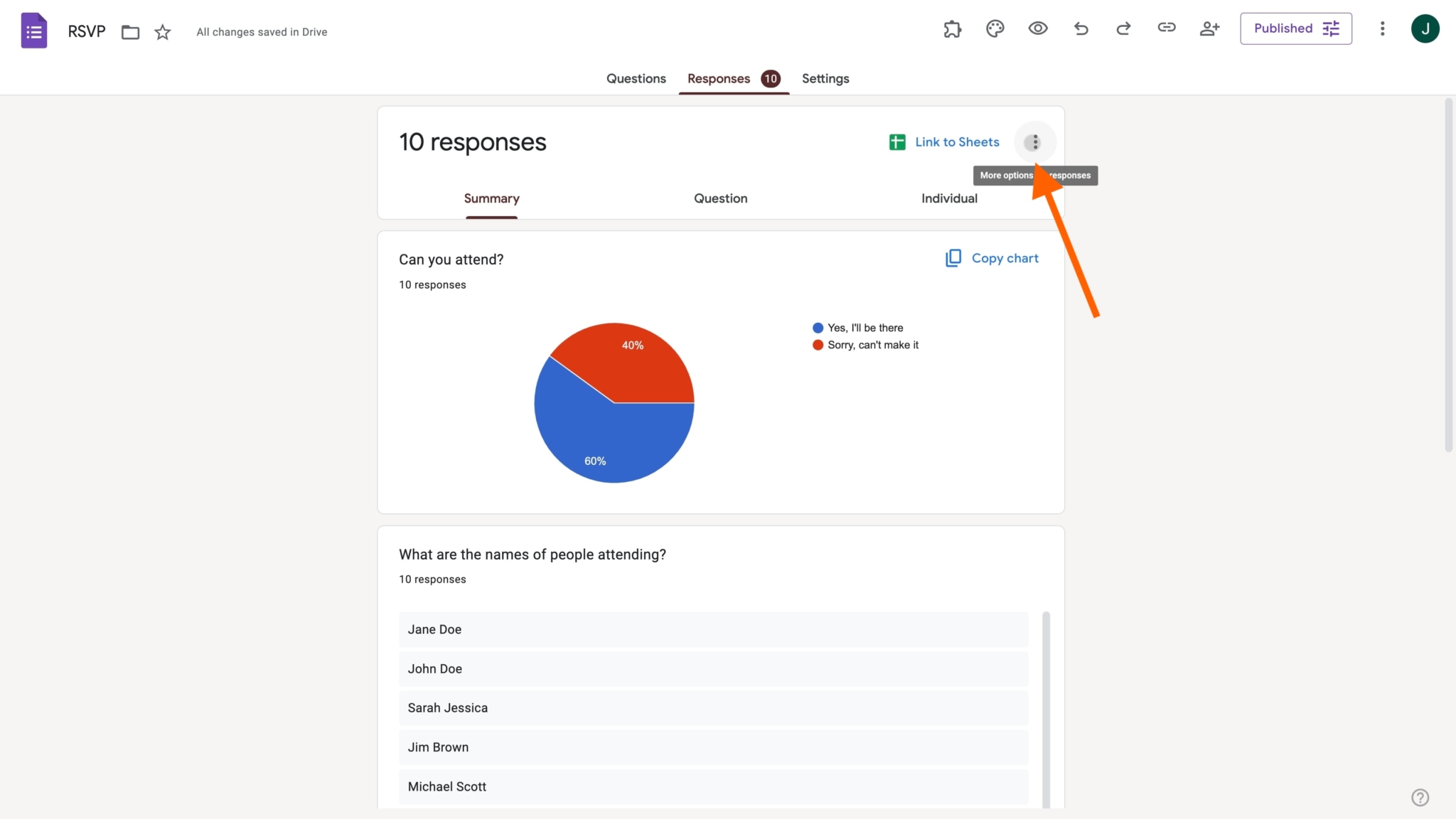Open the account avatar menu
1456x819 pixels.
(x=1426, y=28)
